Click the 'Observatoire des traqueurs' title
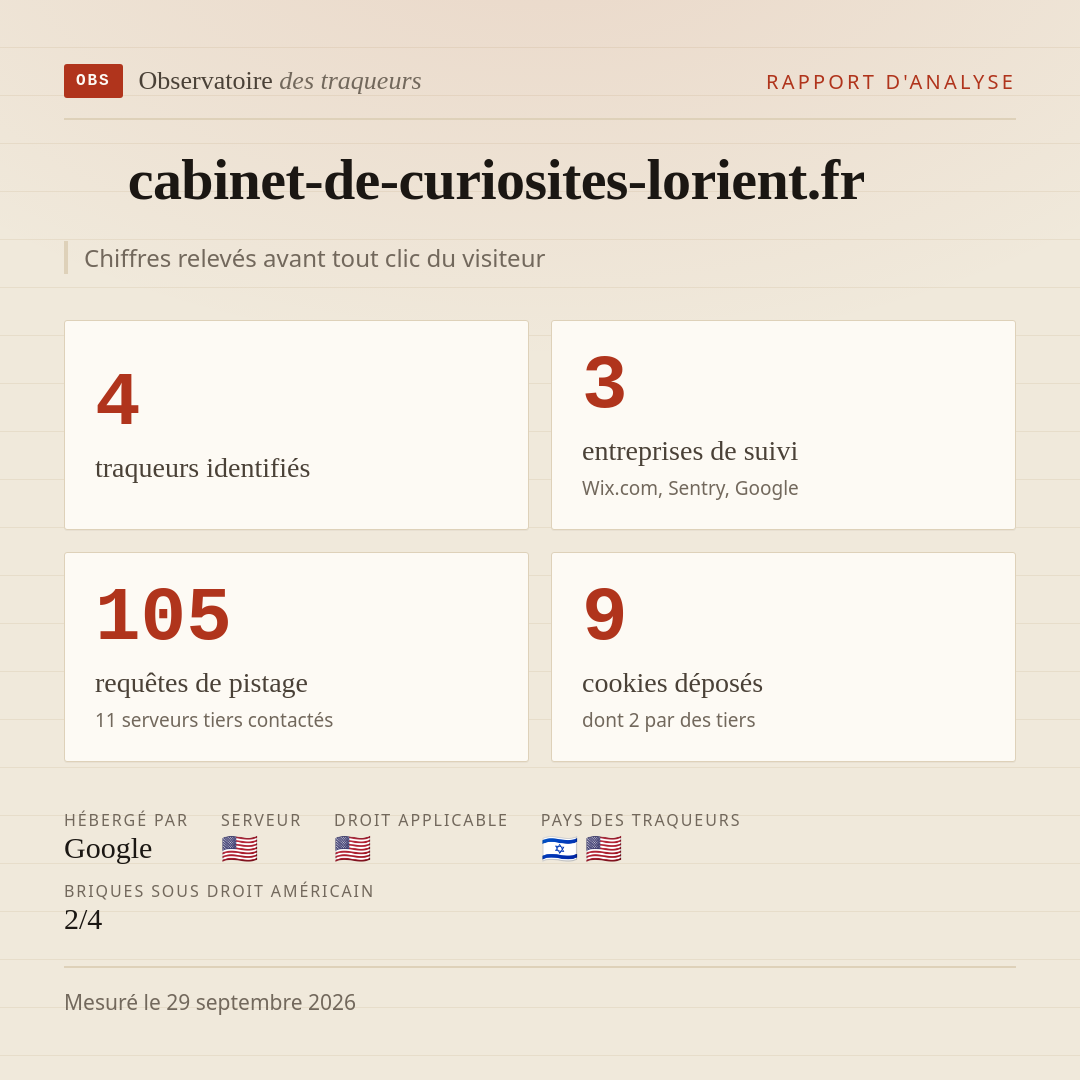This screenshot has width=1080, height=1080. coord(280,81)
